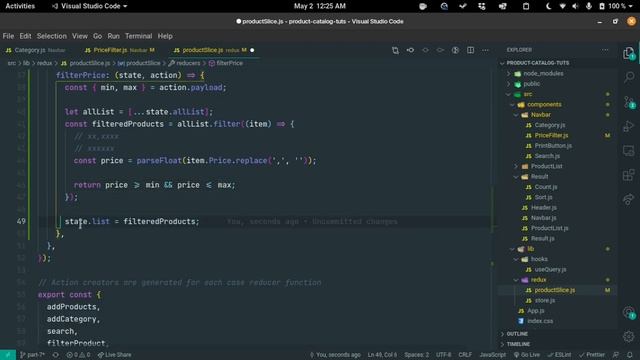This screenshot has width=640, height=360.
Task: Open Accounts menu in activity bar
Action: [x=629, y=313]
